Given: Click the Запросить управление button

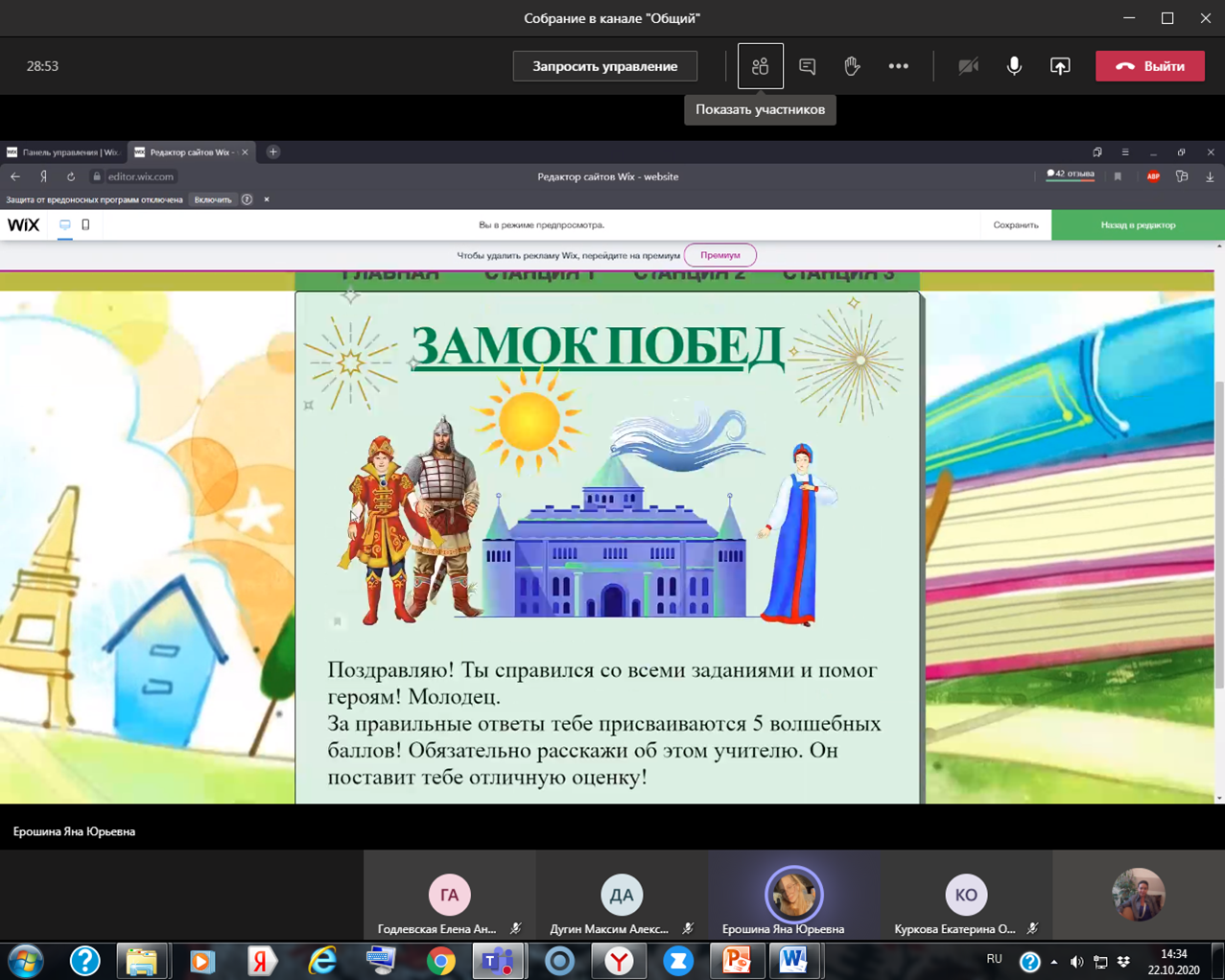Looking at the screenshot, I should pyautogui.click(x=604, y=66).
